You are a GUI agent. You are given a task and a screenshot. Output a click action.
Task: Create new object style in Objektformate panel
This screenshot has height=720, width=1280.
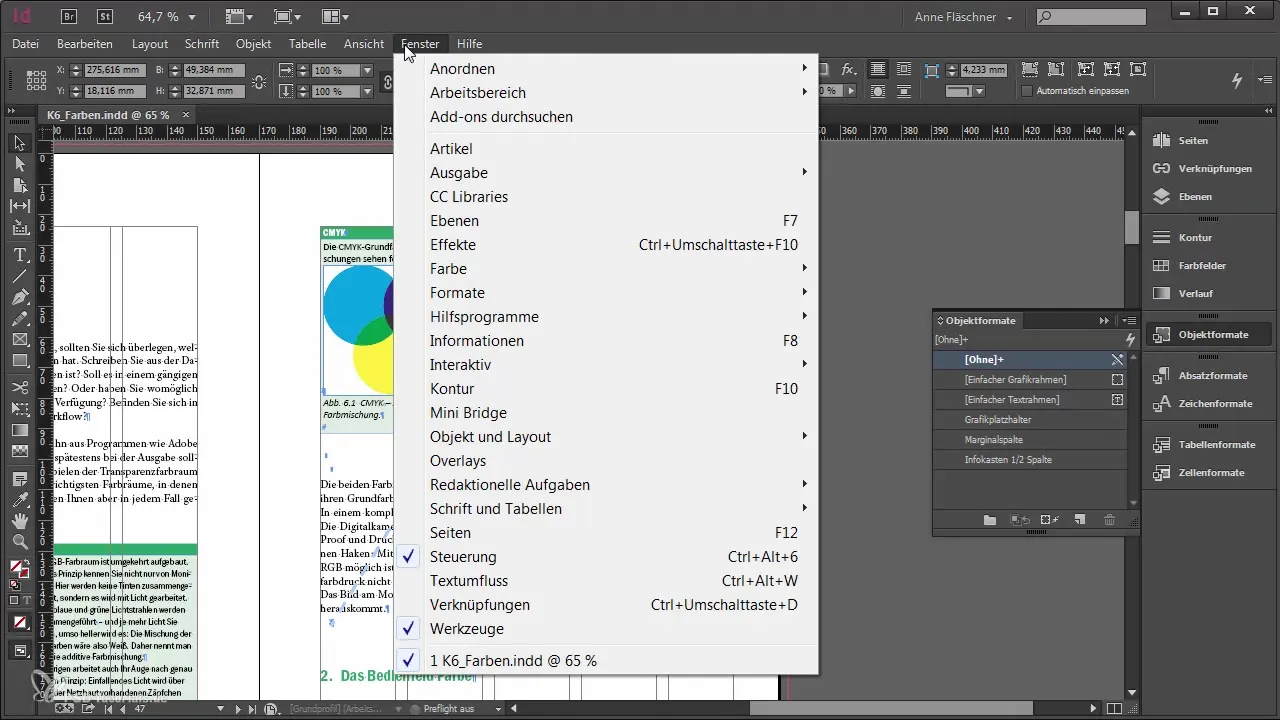coord(1080,520)
